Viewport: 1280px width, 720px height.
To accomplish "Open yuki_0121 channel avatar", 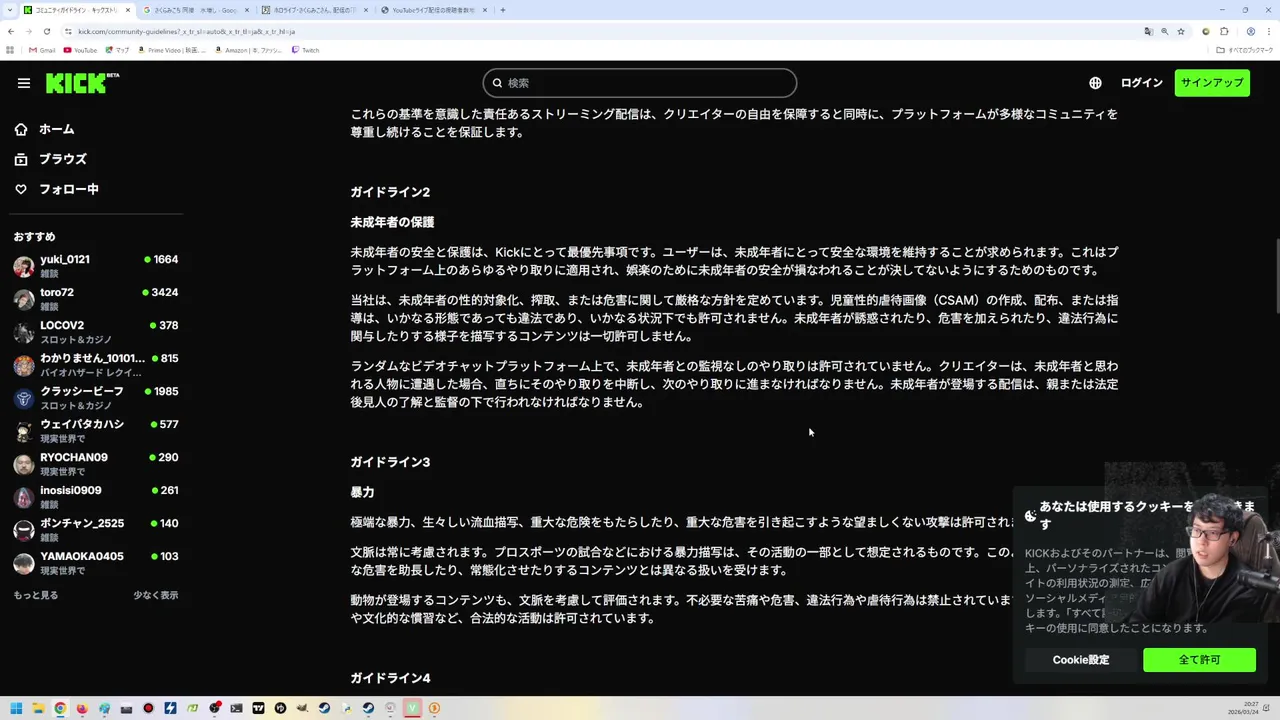I will click(x=24, y=266).
